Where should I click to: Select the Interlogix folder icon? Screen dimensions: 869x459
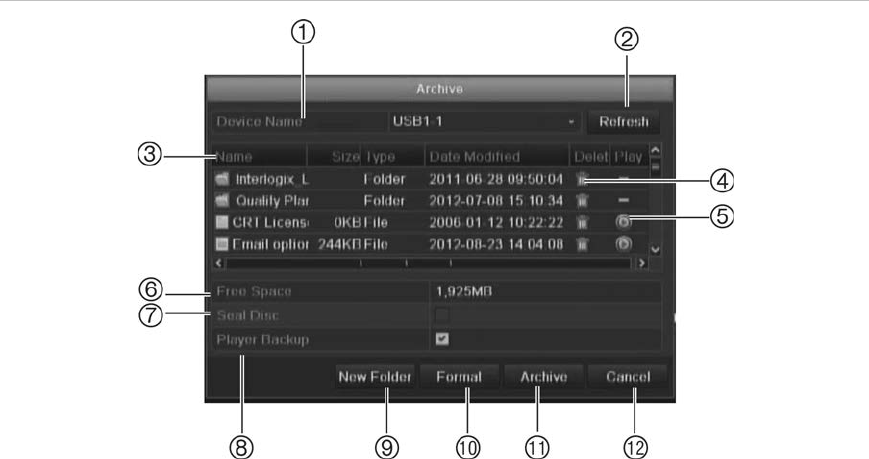point(222,179)
